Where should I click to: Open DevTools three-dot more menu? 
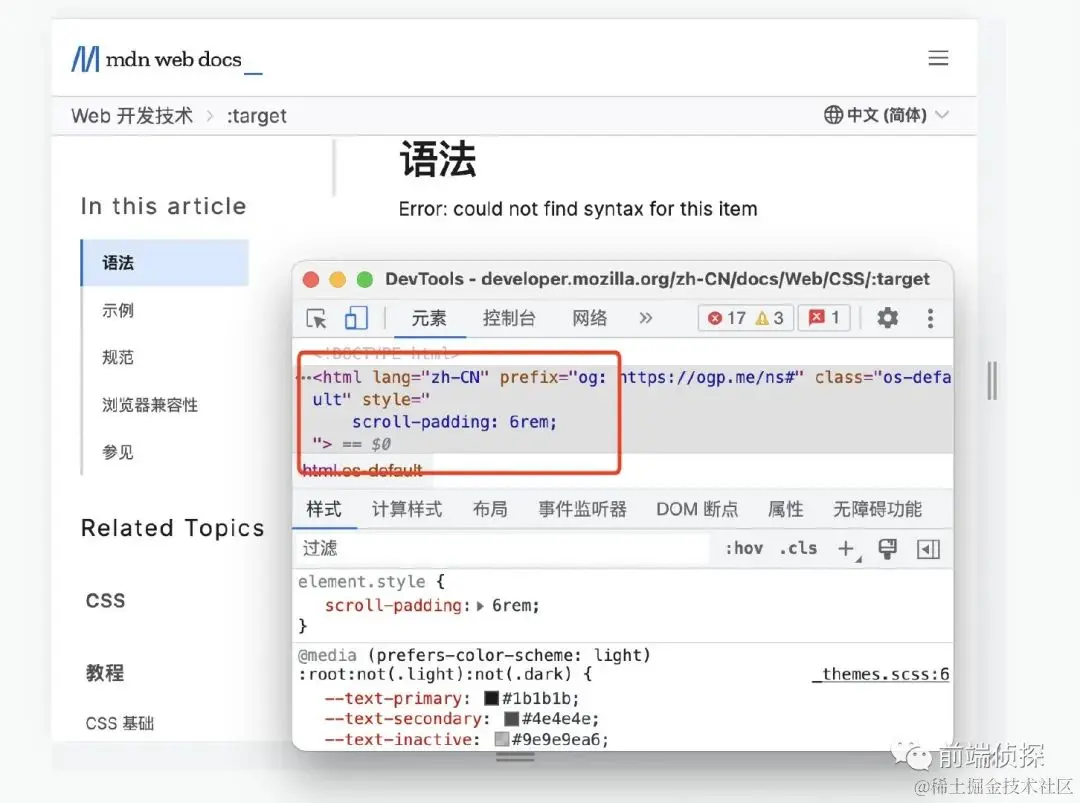pyautogui.click(x=931, y=318)
